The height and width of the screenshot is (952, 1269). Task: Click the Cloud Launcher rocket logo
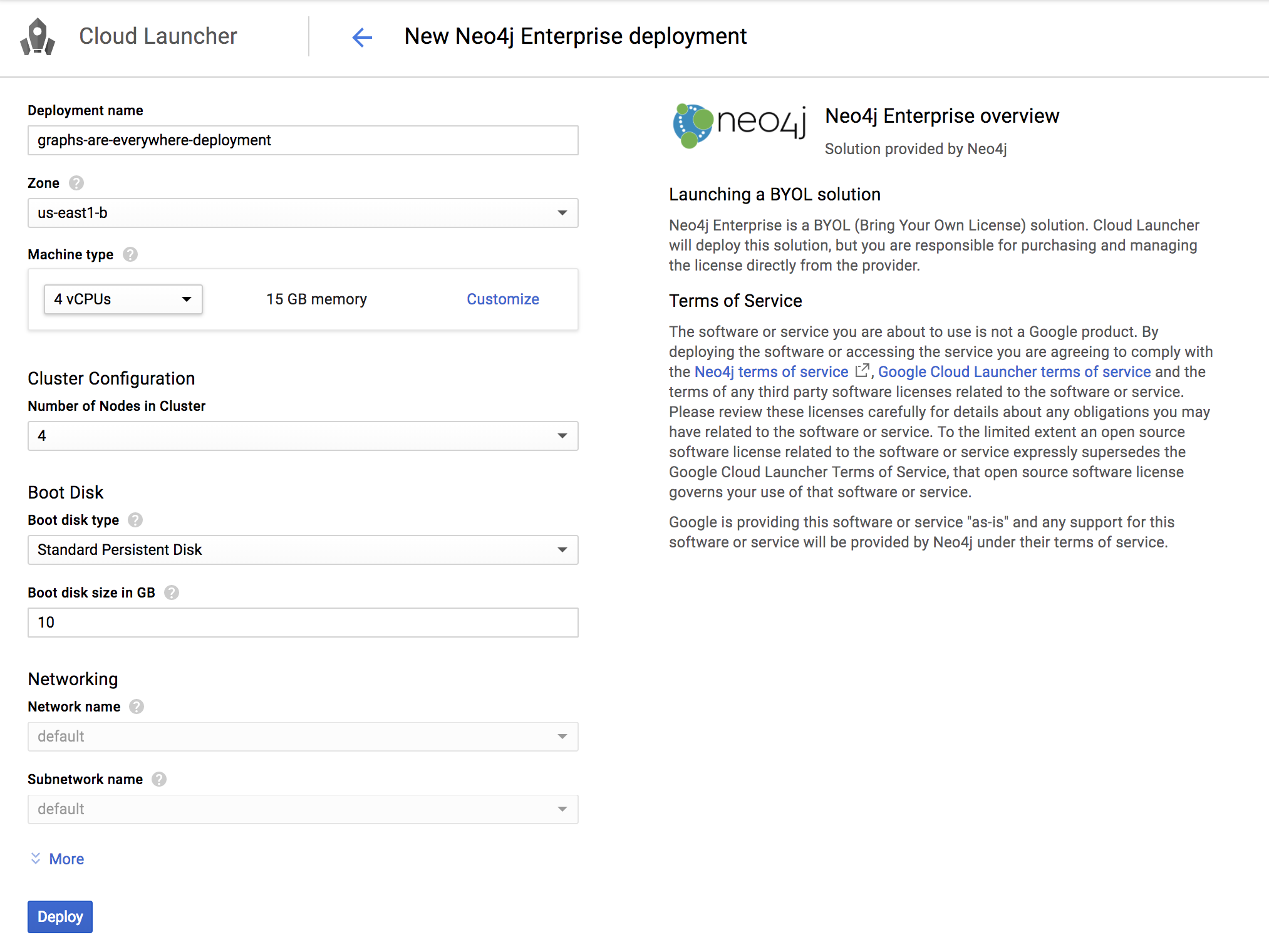pos(38,36)
